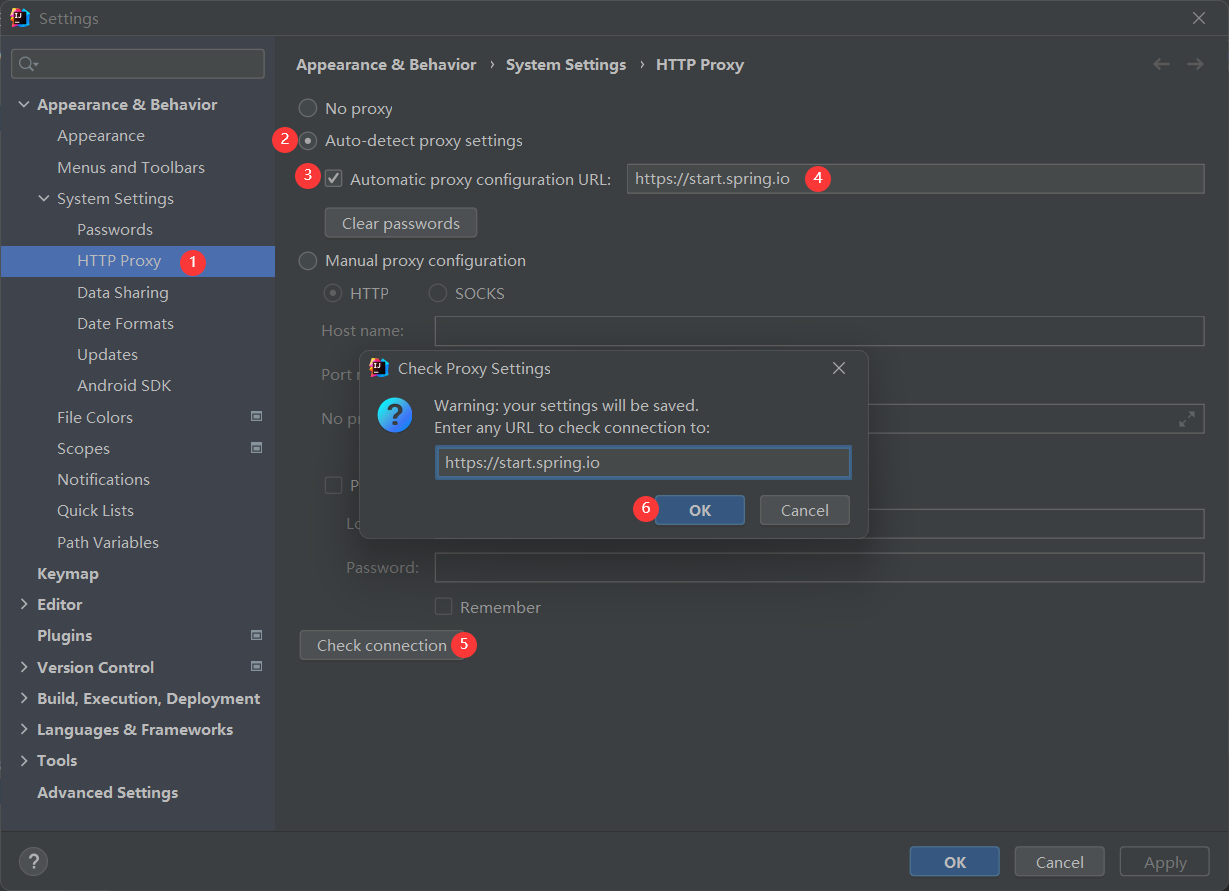Click the project-level icon beside File Colors

coord(256,416)
